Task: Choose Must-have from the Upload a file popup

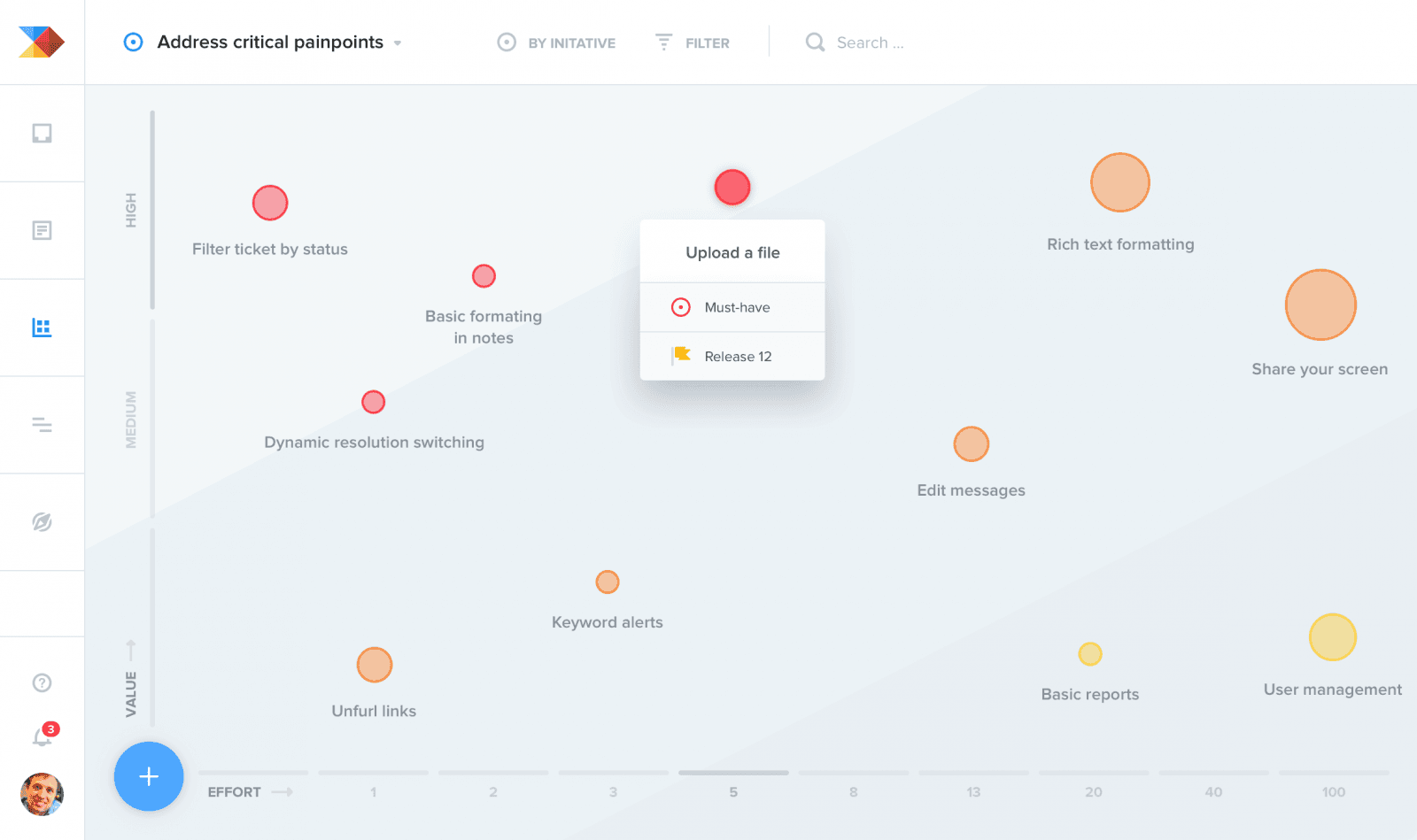Action: coord(737,307)
